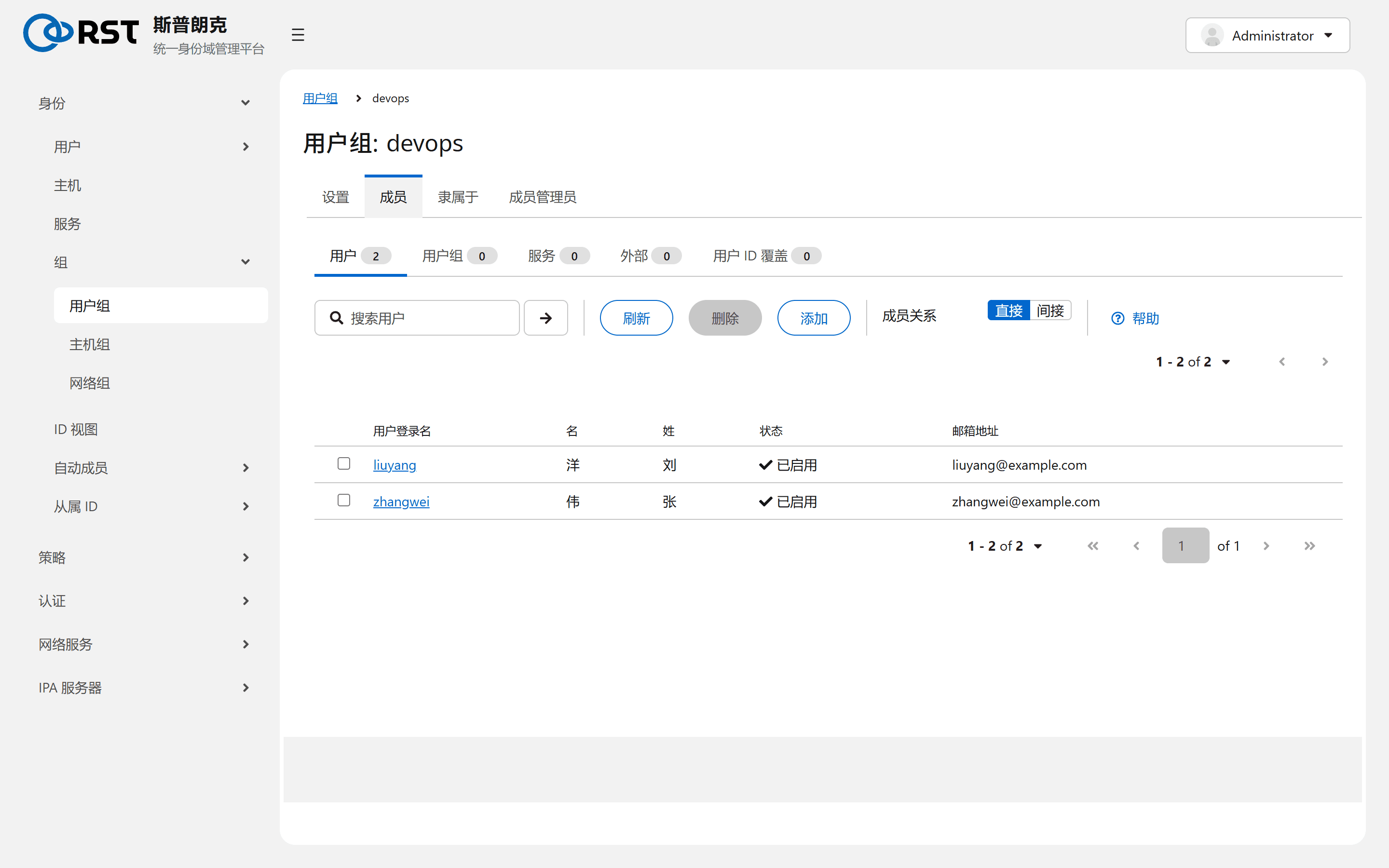Click the search submit arrow button

tap(546, 317)
